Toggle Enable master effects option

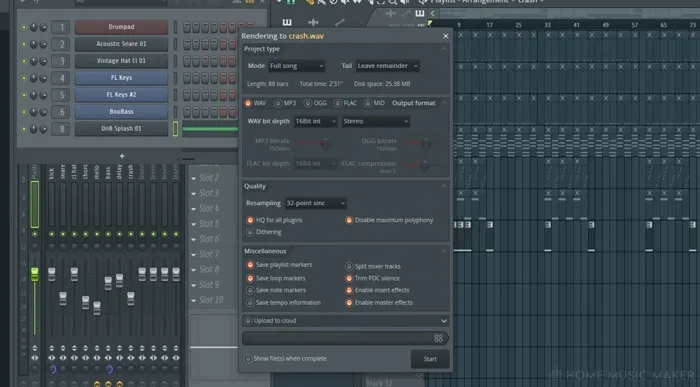coord(349,303)
